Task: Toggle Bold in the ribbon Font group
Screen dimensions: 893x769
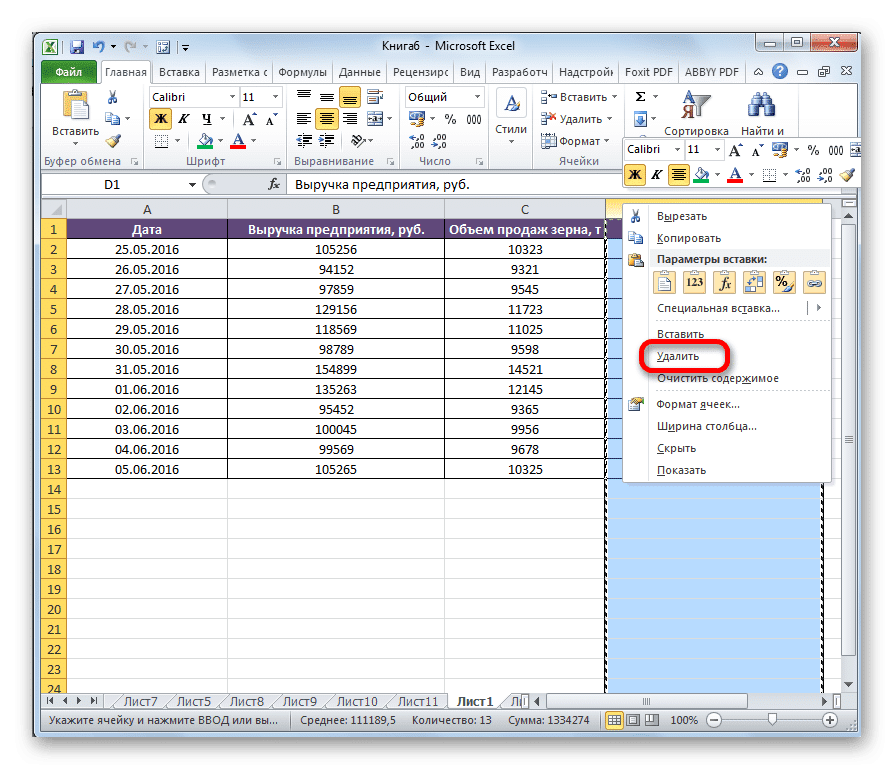Action: pyautogui.click(x=161, y=119)
